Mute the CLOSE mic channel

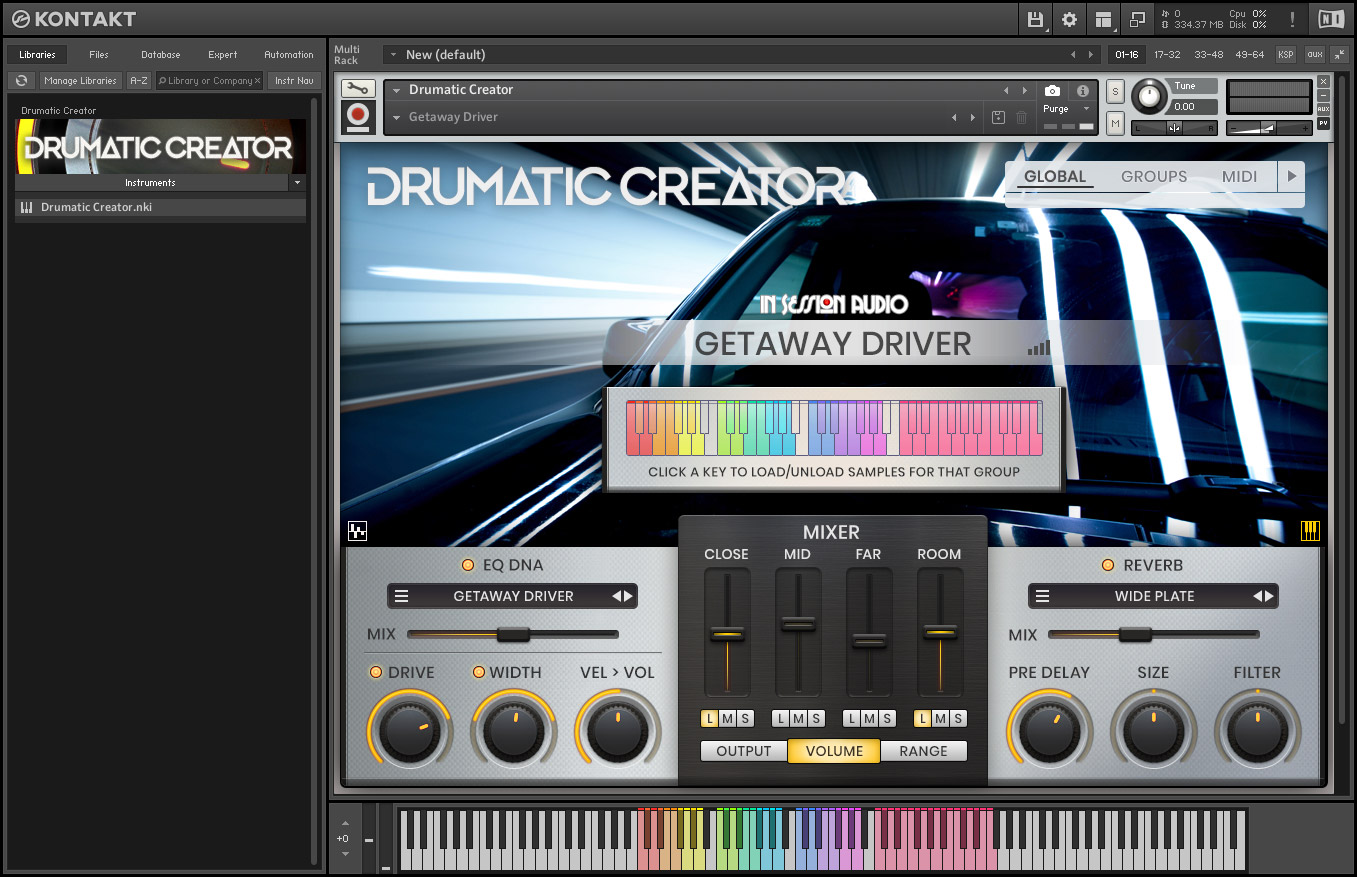click(x=727, y=718)
